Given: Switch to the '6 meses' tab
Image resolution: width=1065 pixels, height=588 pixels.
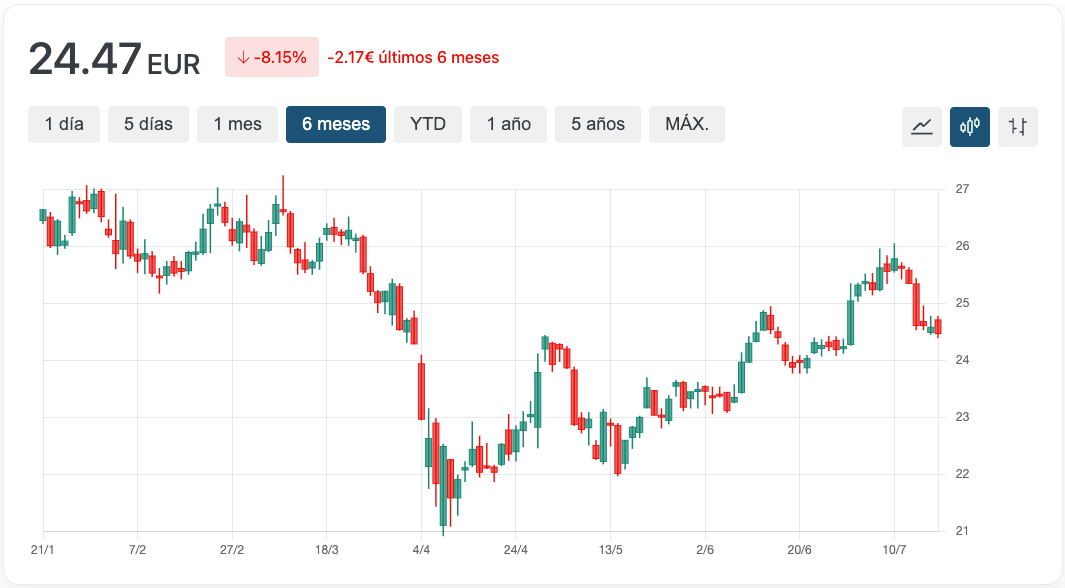Looking at the screenshot, I should click(x=335, y=124).
